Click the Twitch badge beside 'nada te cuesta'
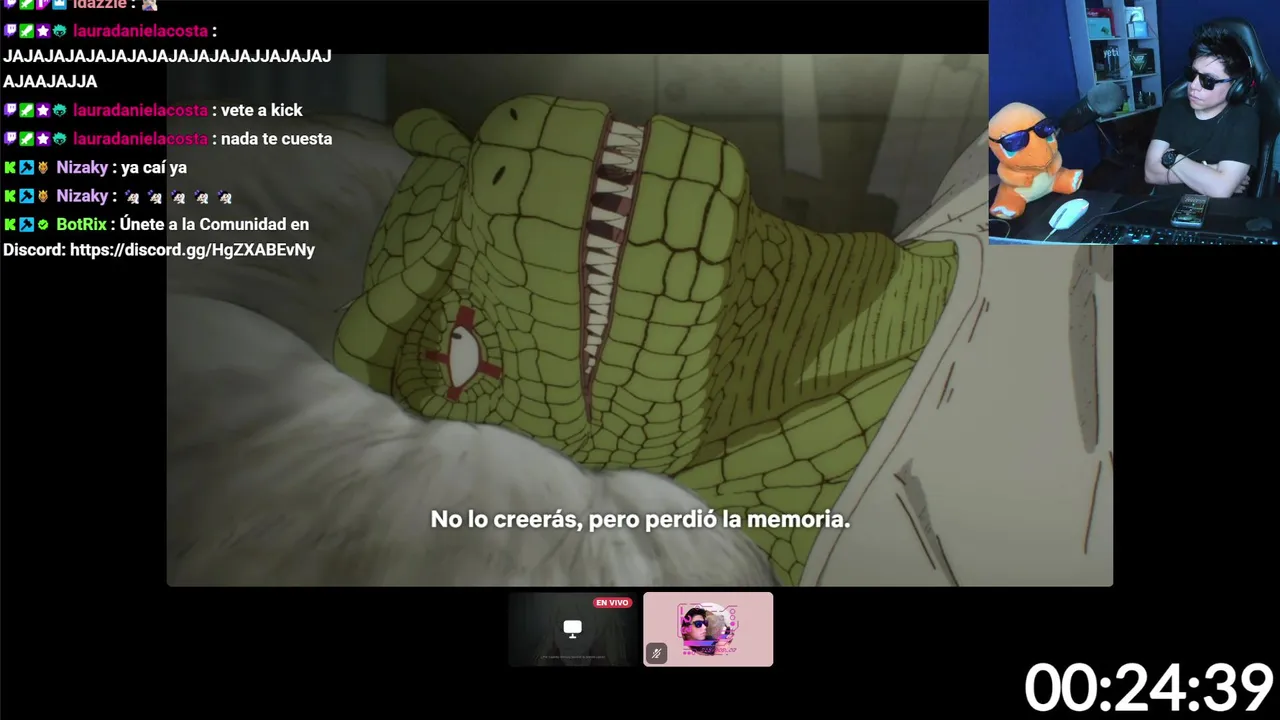The image size is (1280, 720). click(x=11, y=139)
